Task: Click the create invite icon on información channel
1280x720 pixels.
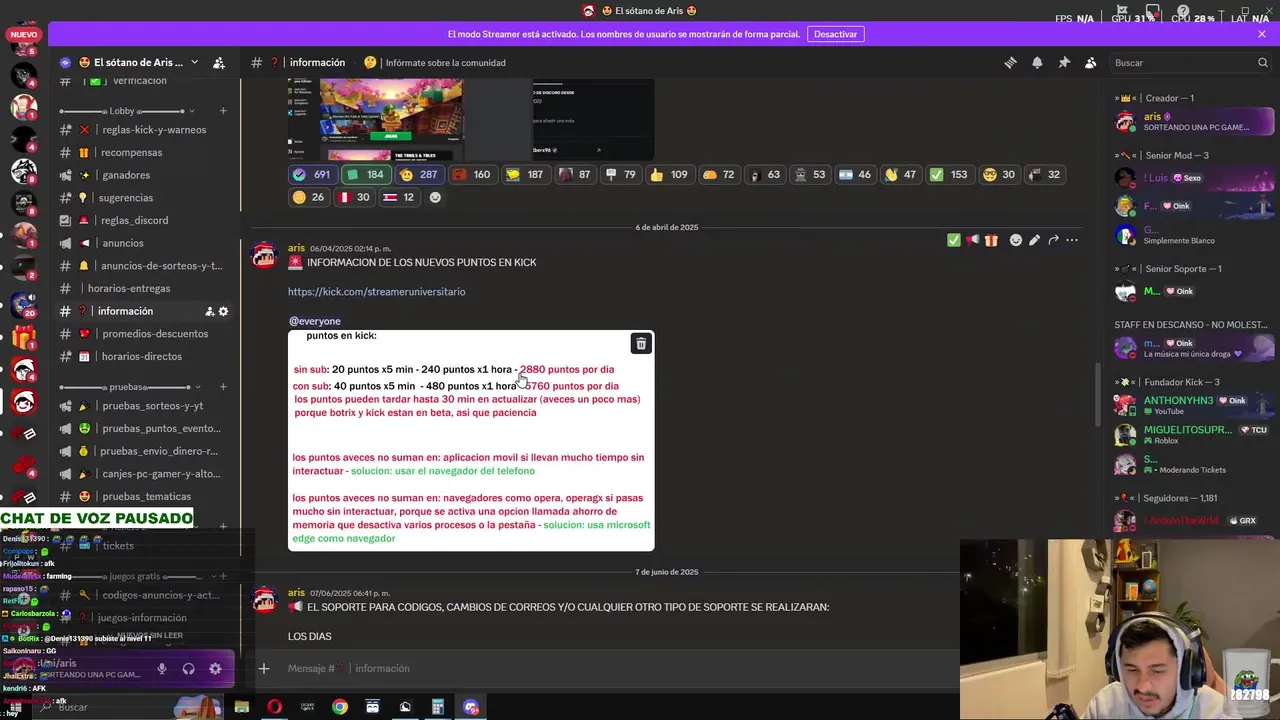Action: point(210,311)
